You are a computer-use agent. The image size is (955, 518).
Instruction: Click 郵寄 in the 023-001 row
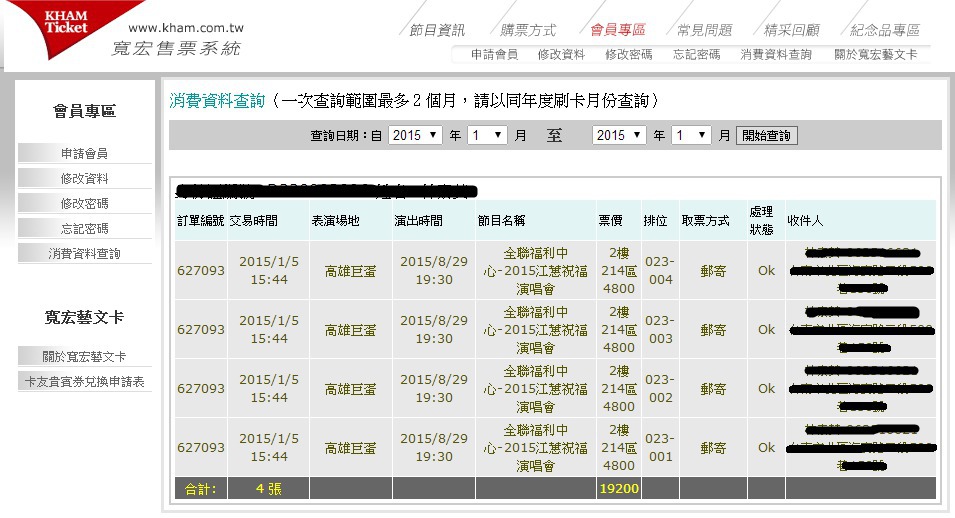[x=713, y=448]
